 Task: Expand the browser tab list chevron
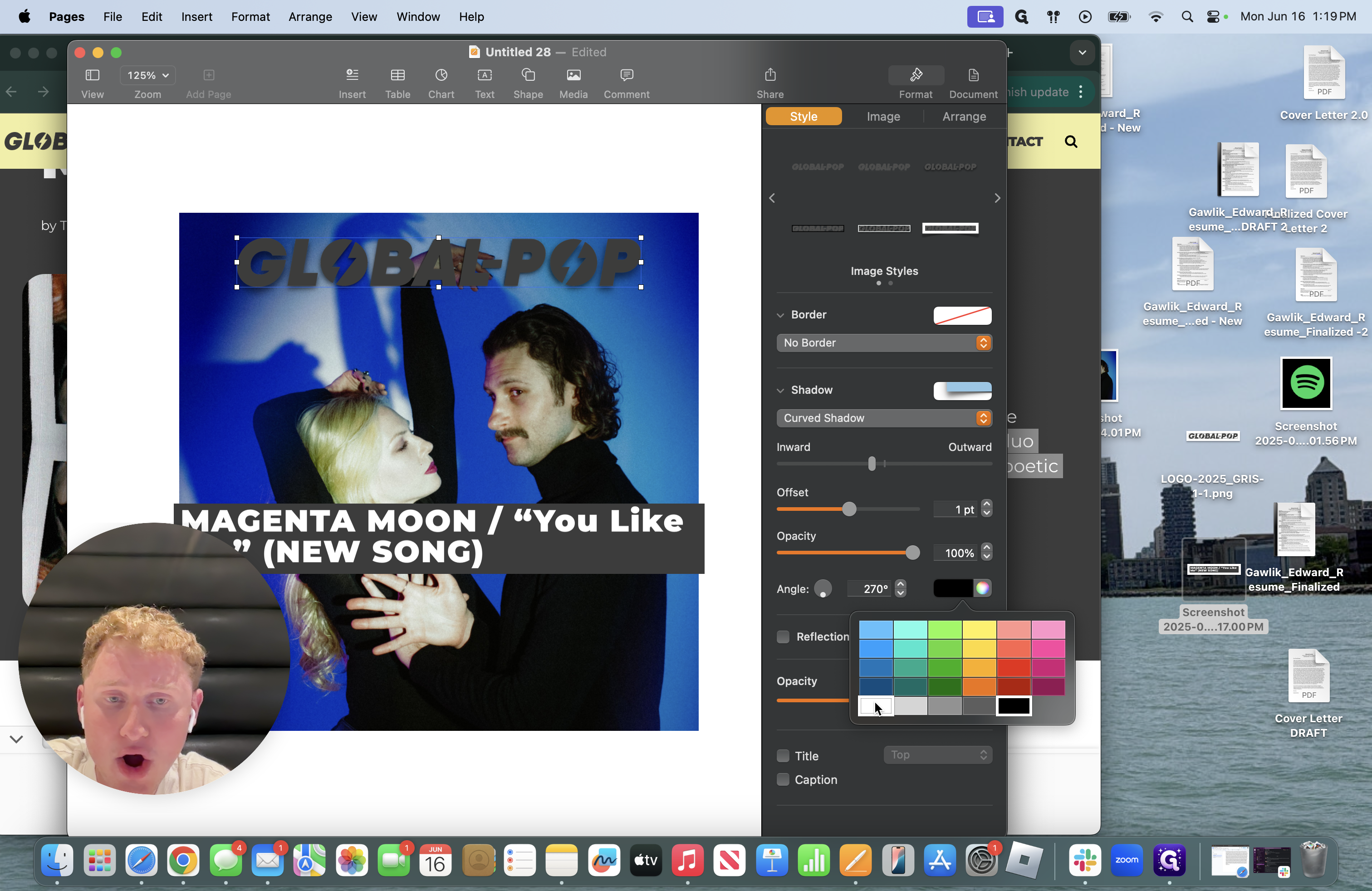(1082, 53)
